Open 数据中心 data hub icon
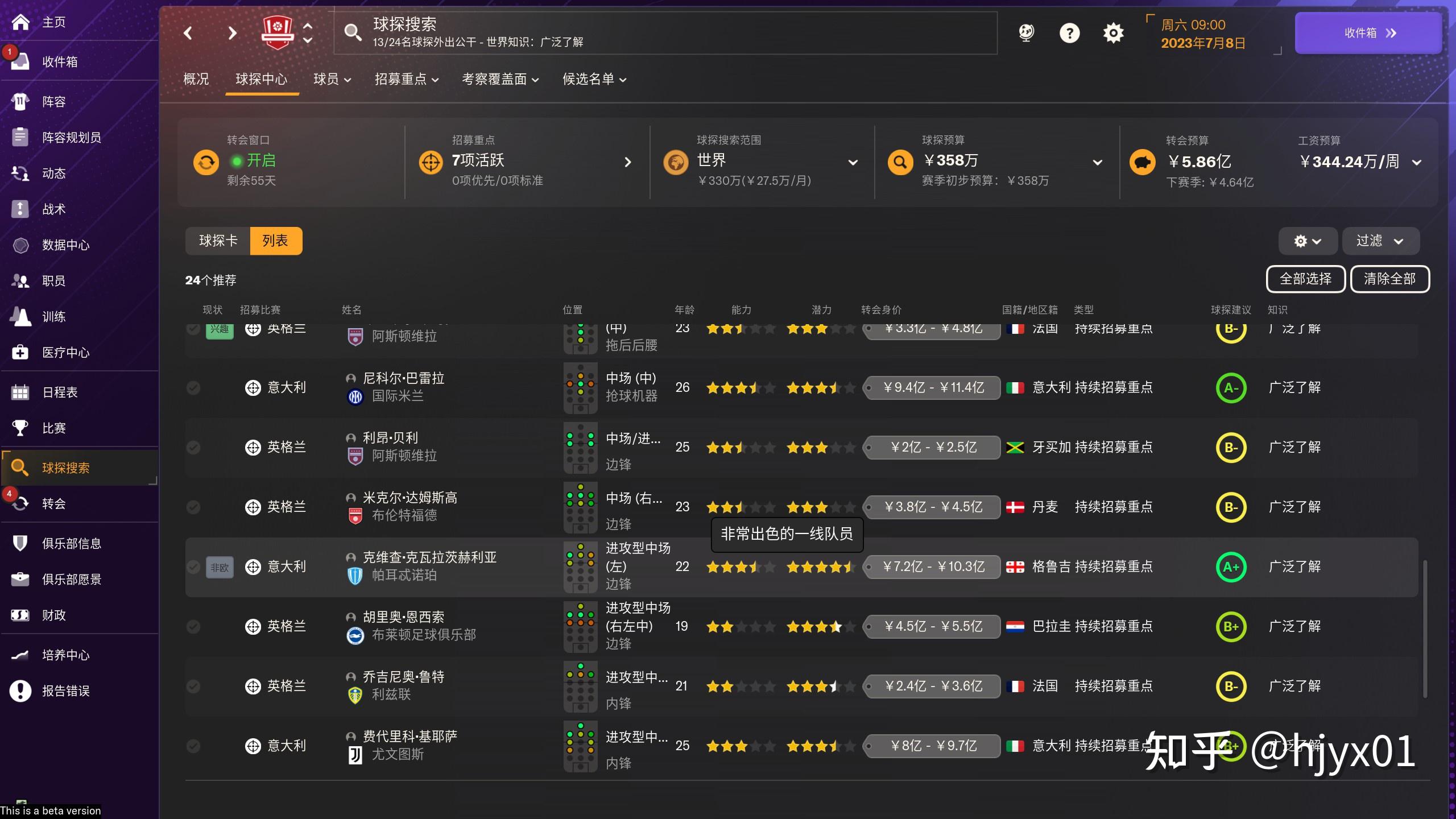The width and height of the screenshot is (1456, 819). 20,245
